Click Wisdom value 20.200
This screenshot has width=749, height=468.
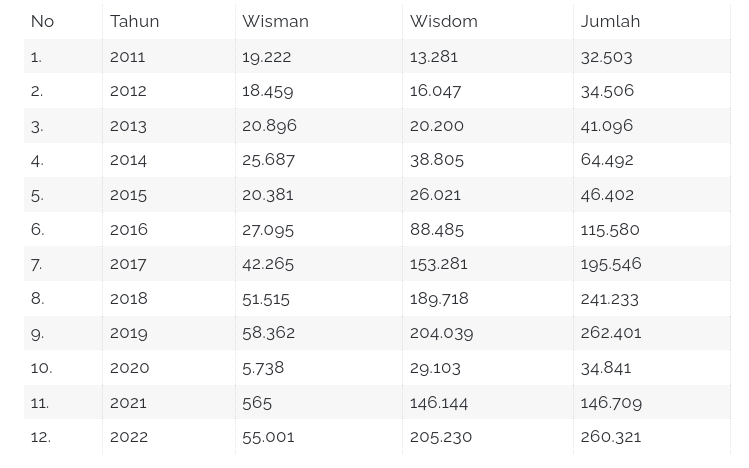coord(437,126)
